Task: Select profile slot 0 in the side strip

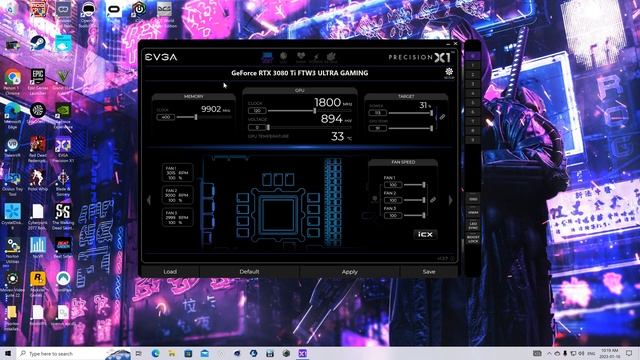Action: coord(473,56)
